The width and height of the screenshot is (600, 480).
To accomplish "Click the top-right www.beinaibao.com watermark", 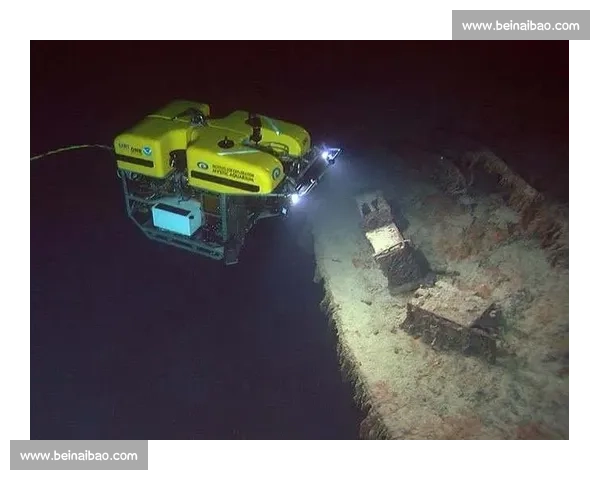I will click(x=519, y=25).
